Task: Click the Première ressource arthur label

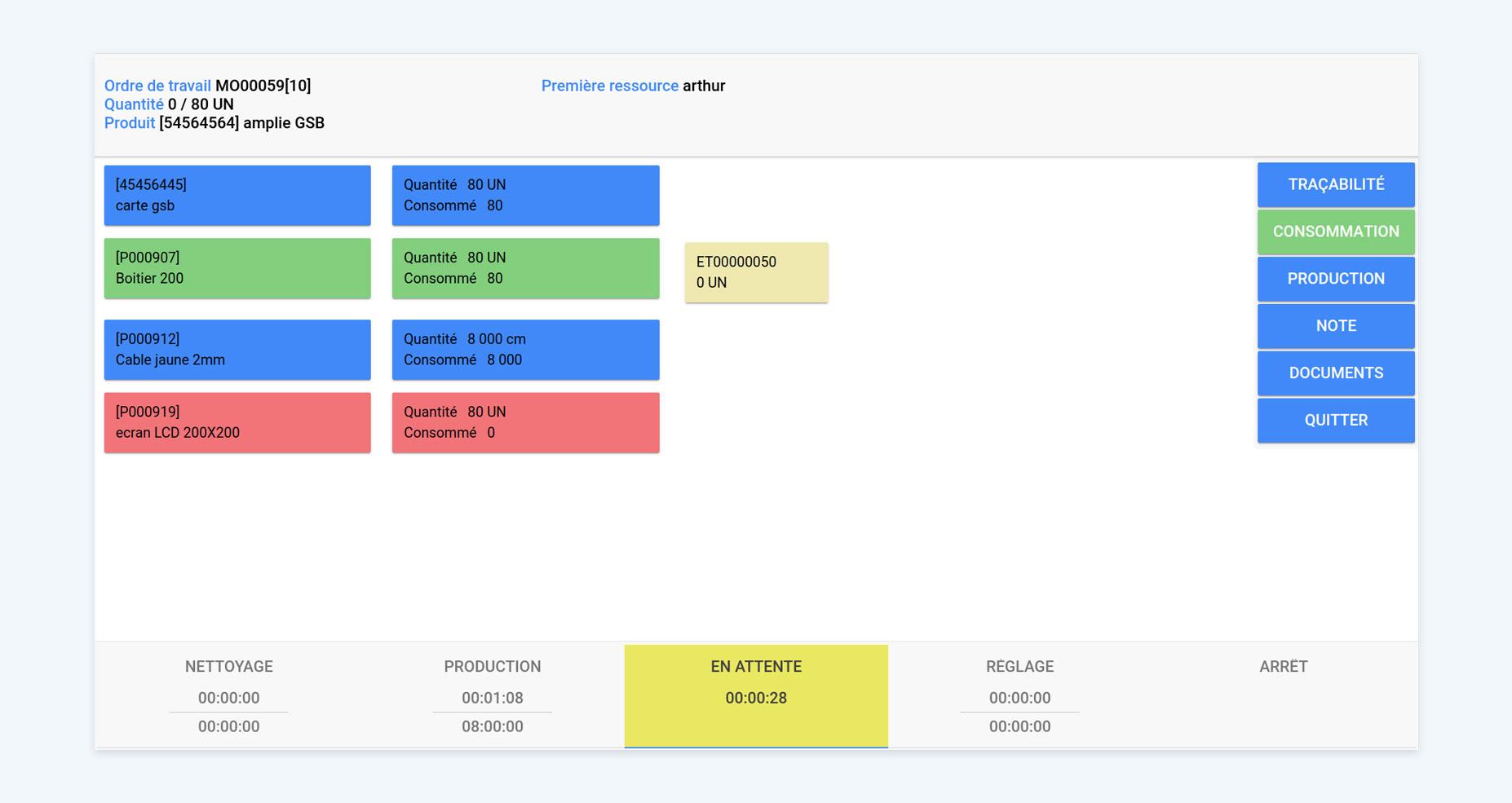Action: click(634, 85)
